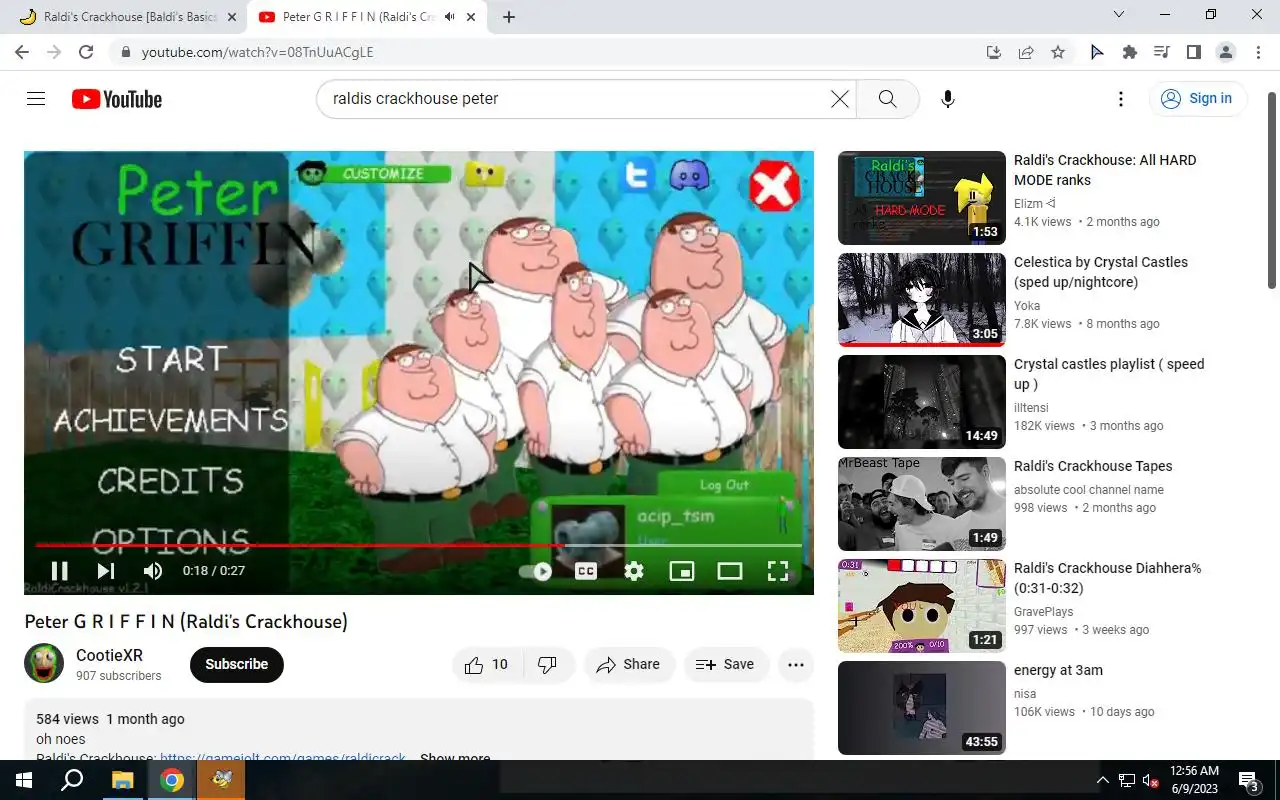Open Celestica by Crystal Castles video title

coord(1101,272)
